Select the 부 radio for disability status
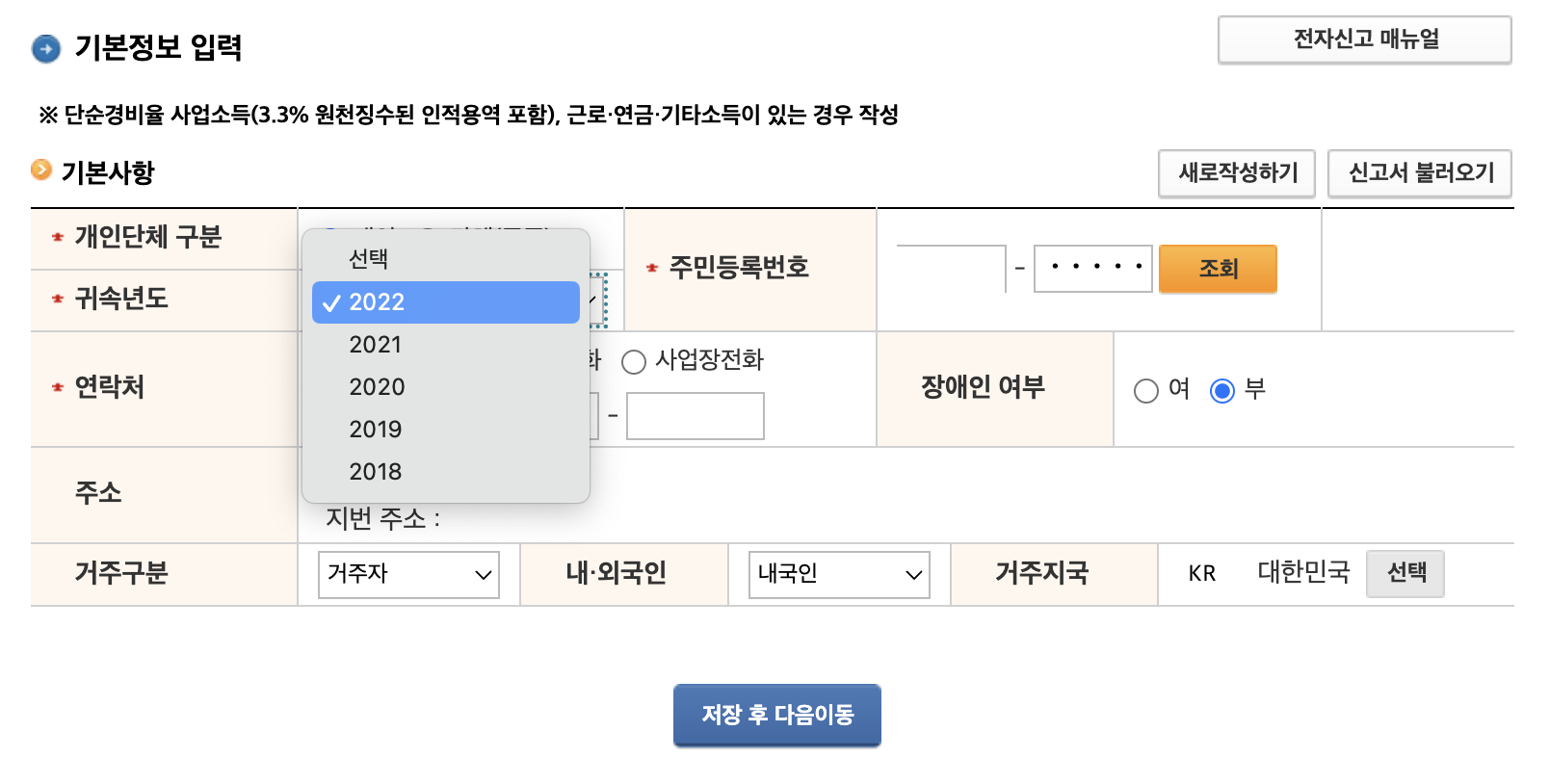Viewport: 1549px width, 784px height. pos(1223,391)
